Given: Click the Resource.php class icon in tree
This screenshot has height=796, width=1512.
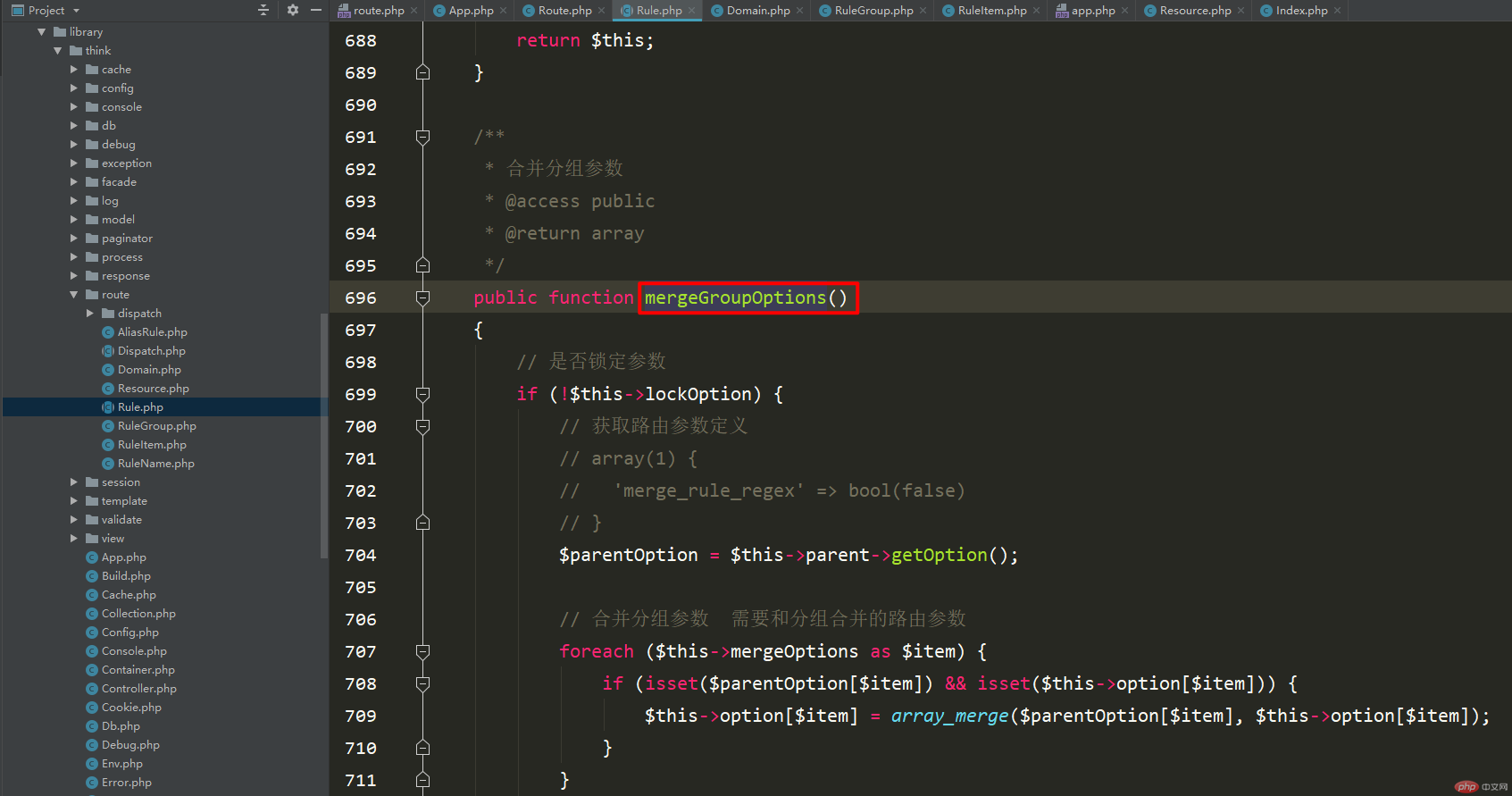Looking at the screenshot, I should (108, 389).
